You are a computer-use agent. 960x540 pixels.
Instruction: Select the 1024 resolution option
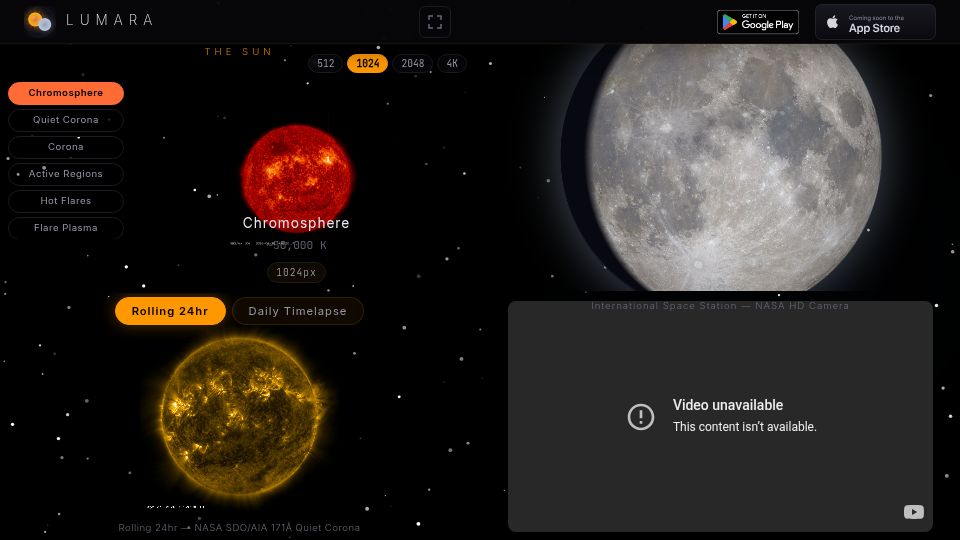point(367,63)
